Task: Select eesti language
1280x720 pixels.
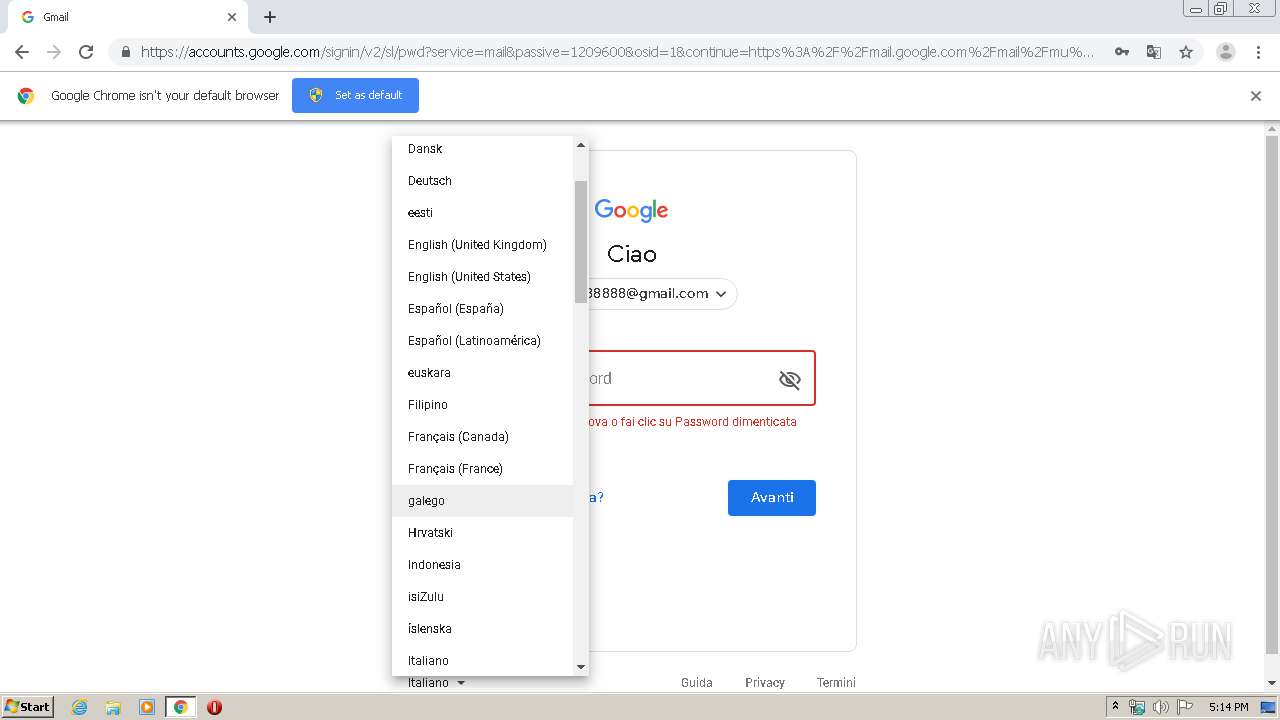Action: click(x=482, y=213)
